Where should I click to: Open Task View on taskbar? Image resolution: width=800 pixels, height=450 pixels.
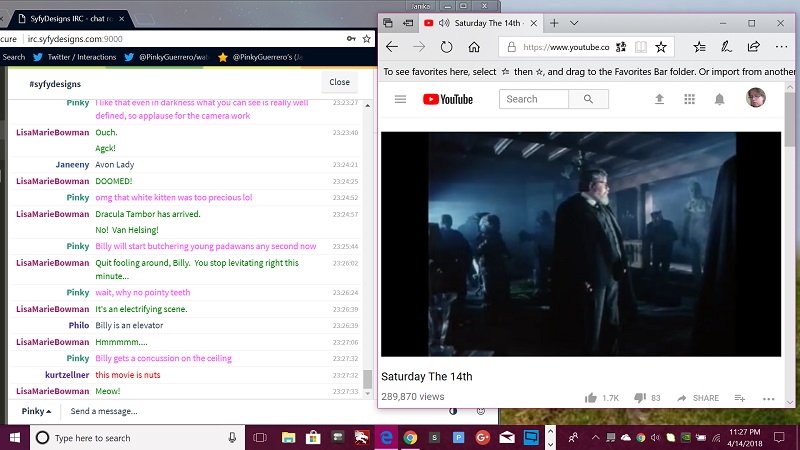click(x=260, y=438)
